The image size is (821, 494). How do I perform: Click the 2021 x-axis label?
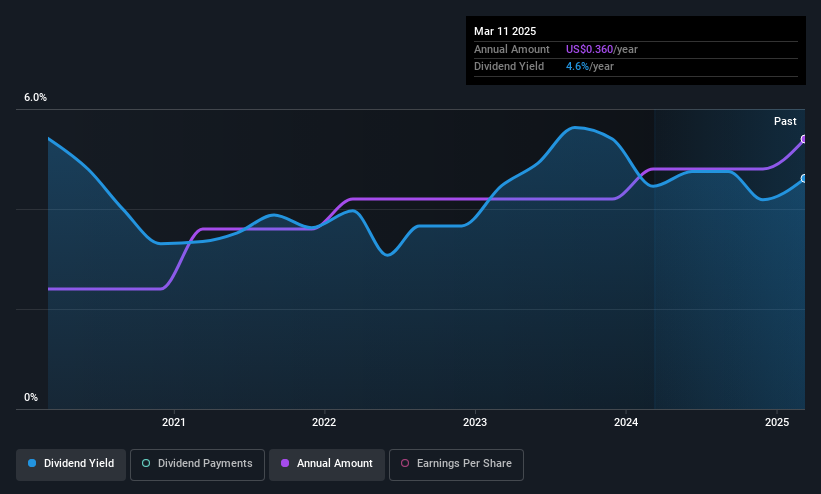pyautogui.click(x=174, y=422)
